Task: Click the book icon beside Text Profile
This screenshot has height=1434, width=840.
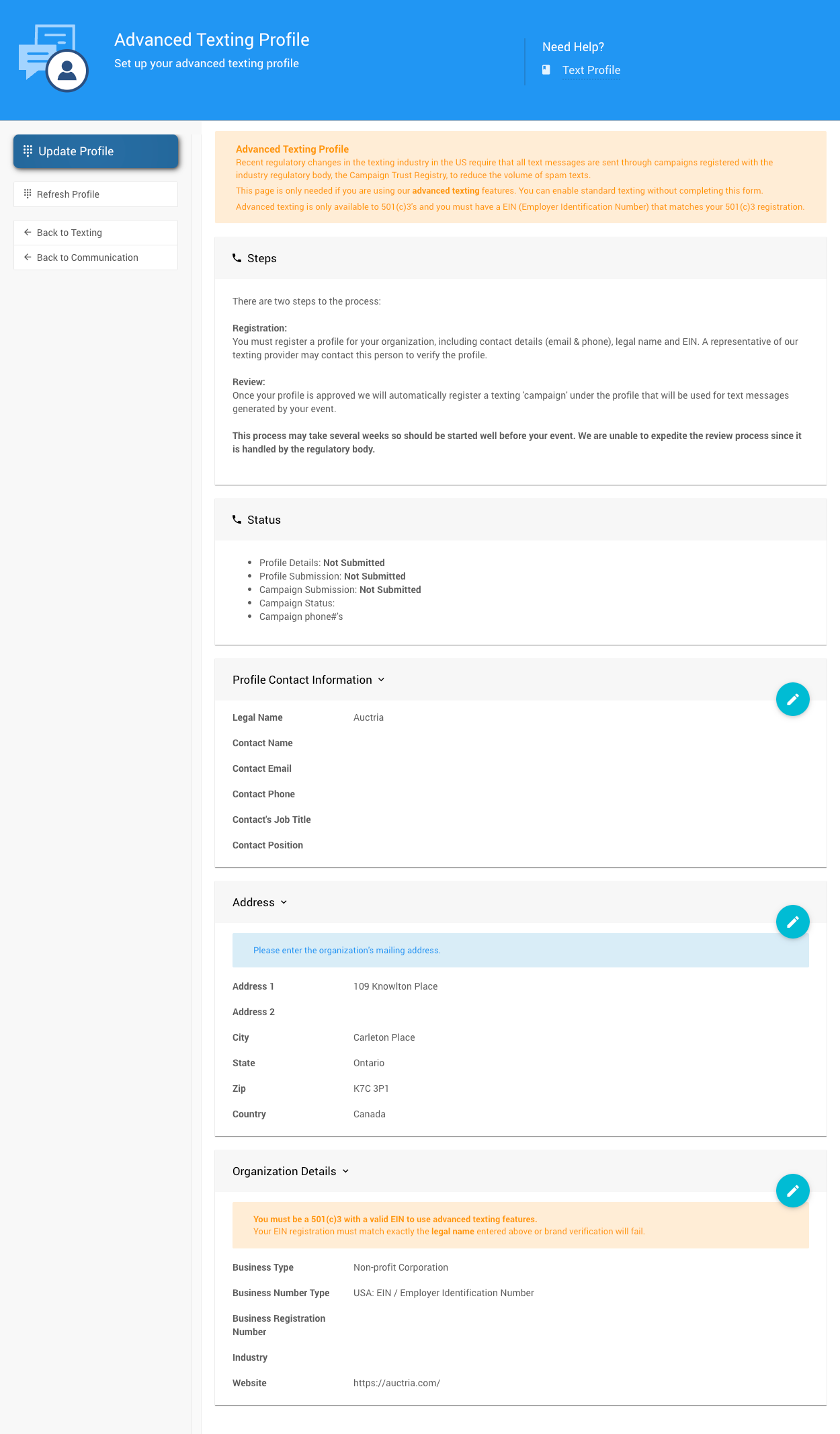Action: (x=546, y=70)
